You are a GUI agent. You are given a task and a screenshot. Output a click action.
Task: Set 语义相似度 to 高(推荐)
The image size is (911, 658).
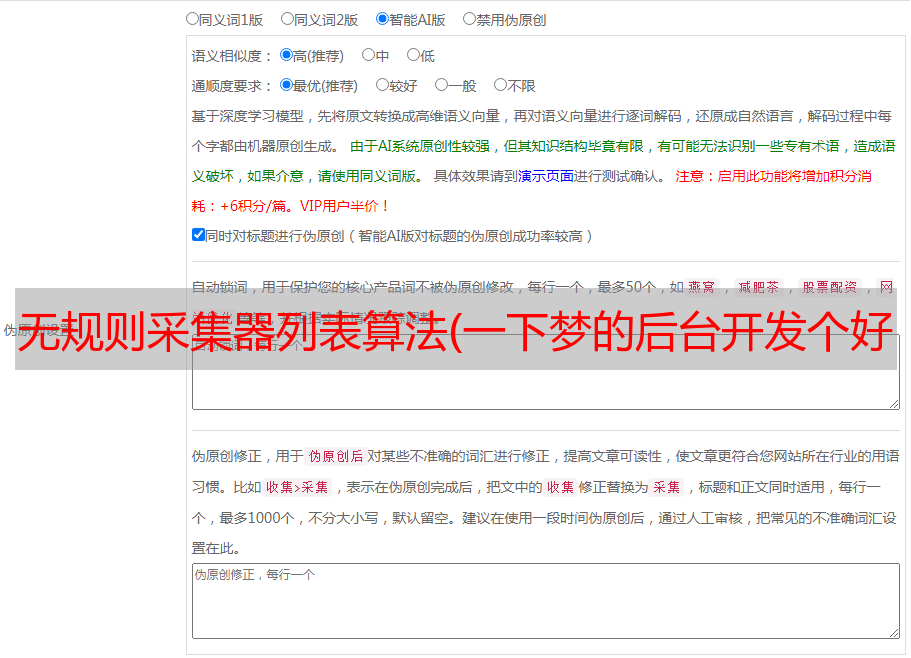[286, 55]
